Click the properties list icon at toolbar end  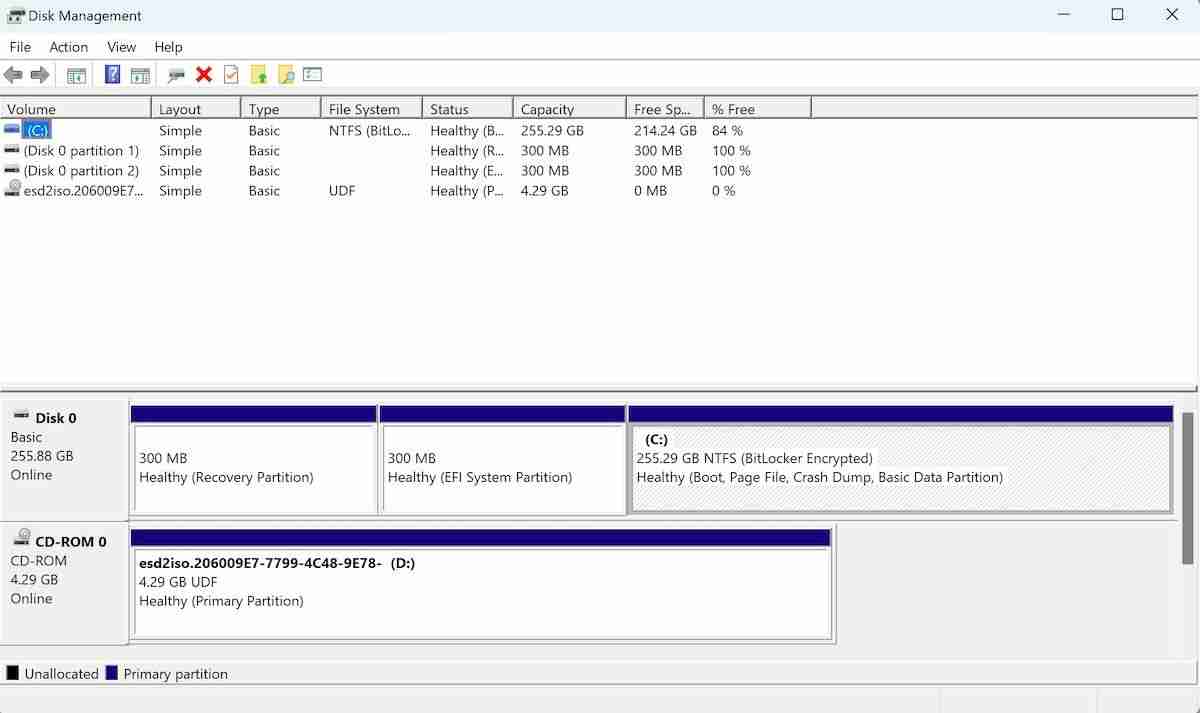coord(312,74)
